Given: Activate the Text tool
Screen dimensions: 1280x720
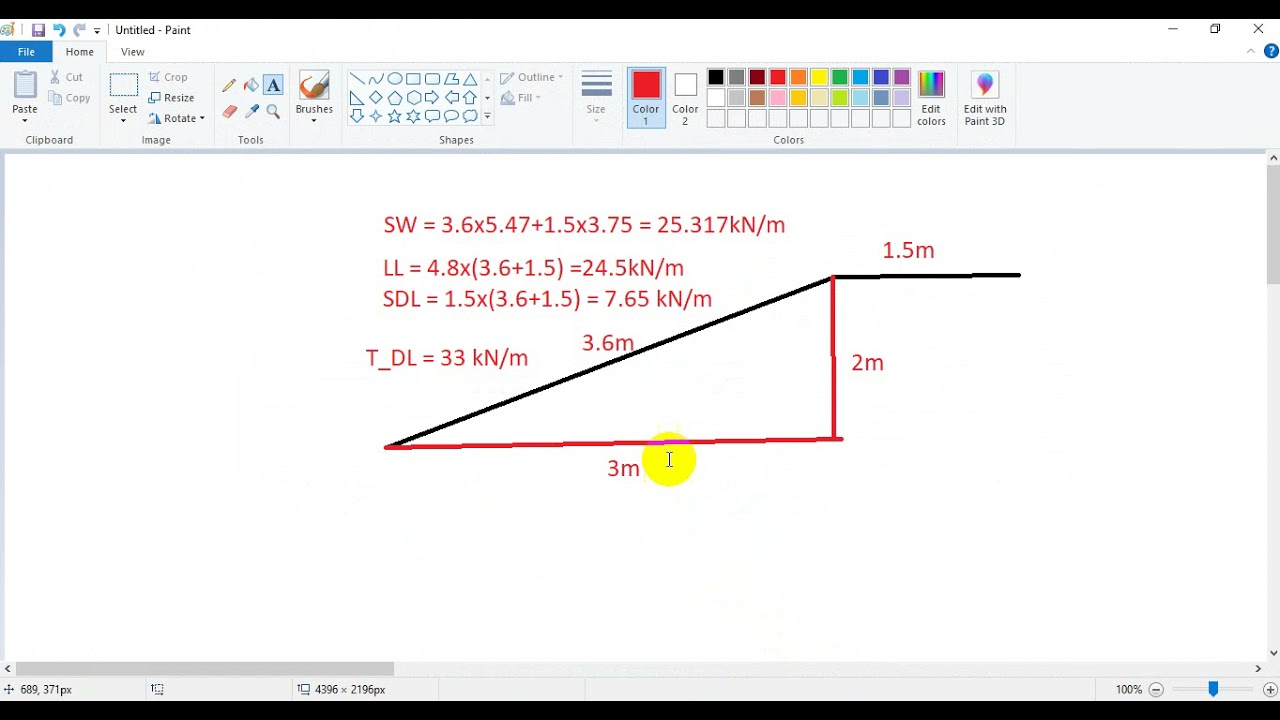Looking at the screenshot, I should coord(273,86).
